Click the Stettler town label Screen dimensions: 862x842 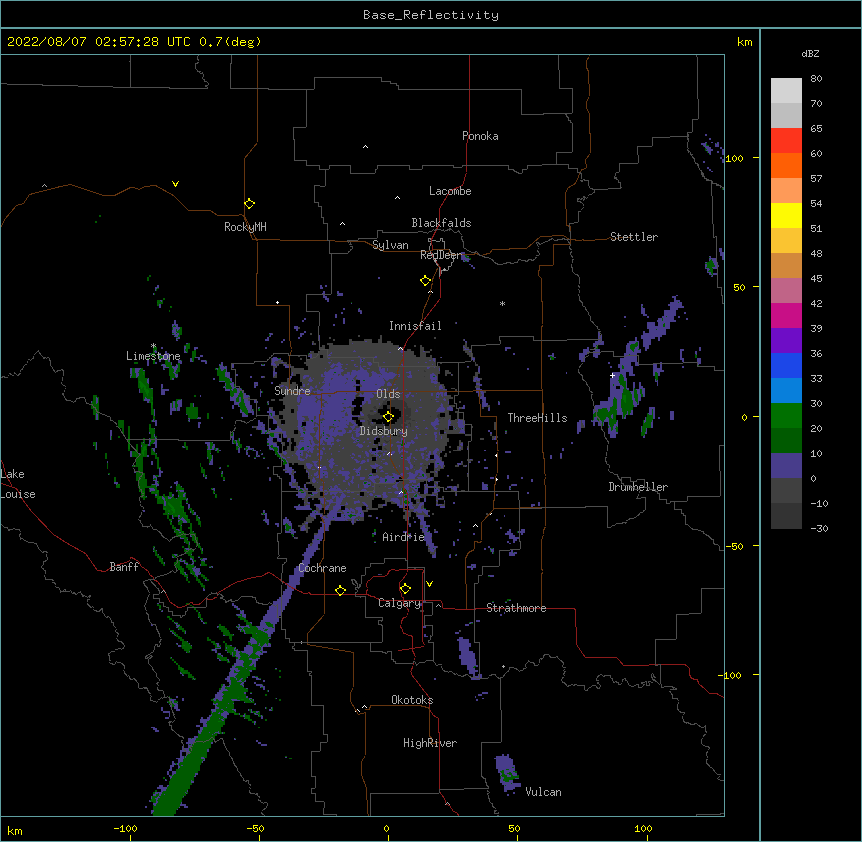coord(634,237)
